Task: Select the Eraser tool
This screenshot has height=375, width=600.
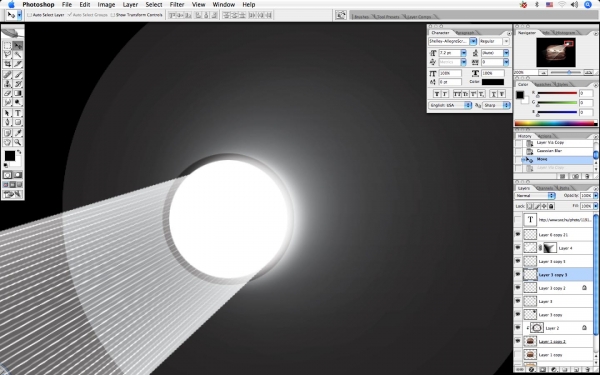Action: pyautogui.click(x=7, y=93)
